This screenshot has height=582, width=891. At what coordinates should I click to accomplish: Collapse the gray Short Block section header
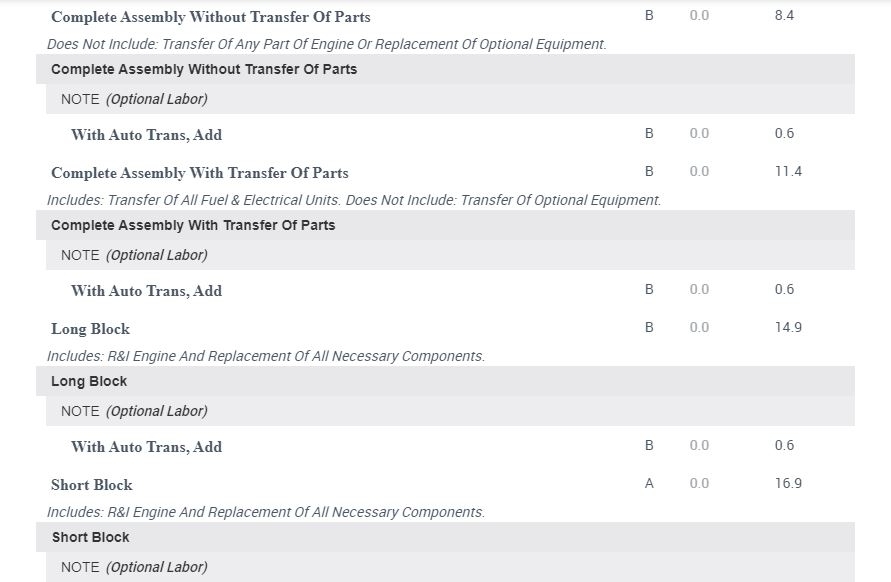click(x=91, y=537)
